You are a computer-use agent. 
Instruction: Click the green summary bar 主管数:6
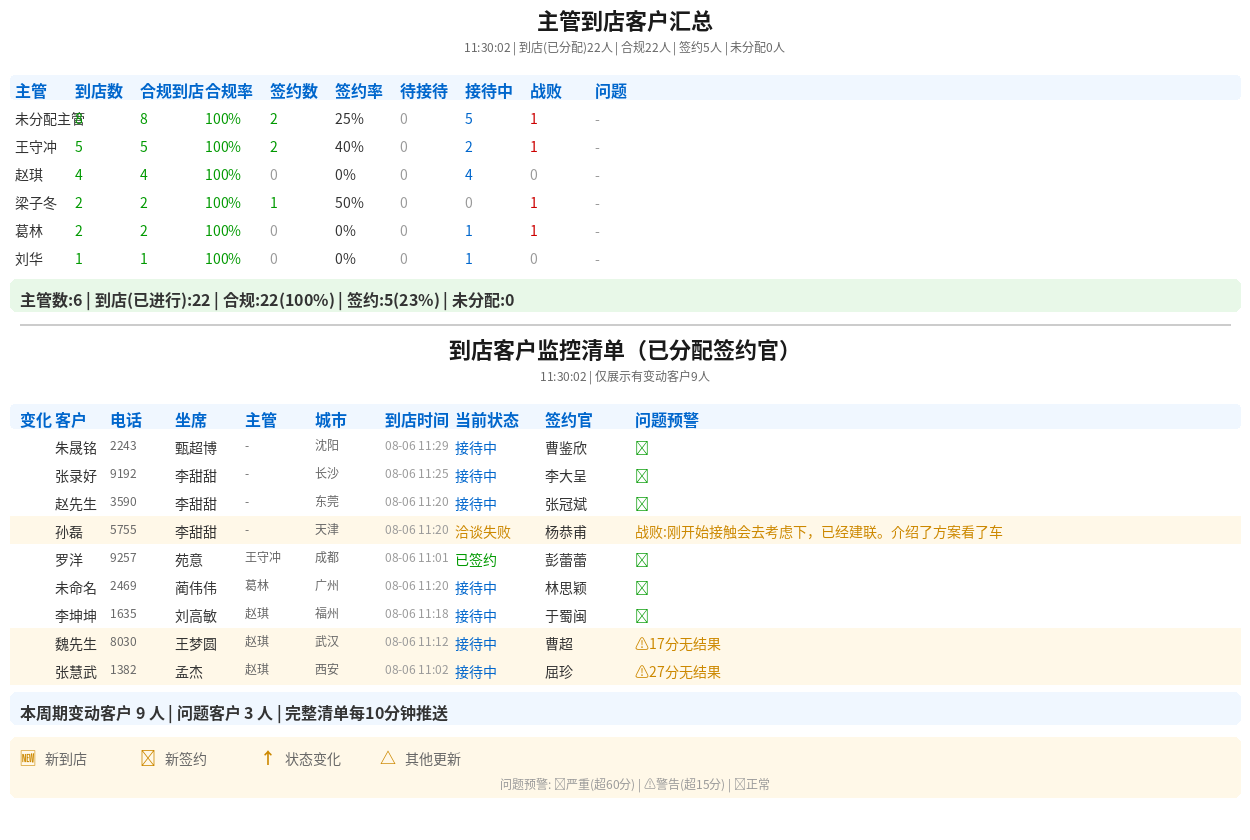[x=625, y=296]
